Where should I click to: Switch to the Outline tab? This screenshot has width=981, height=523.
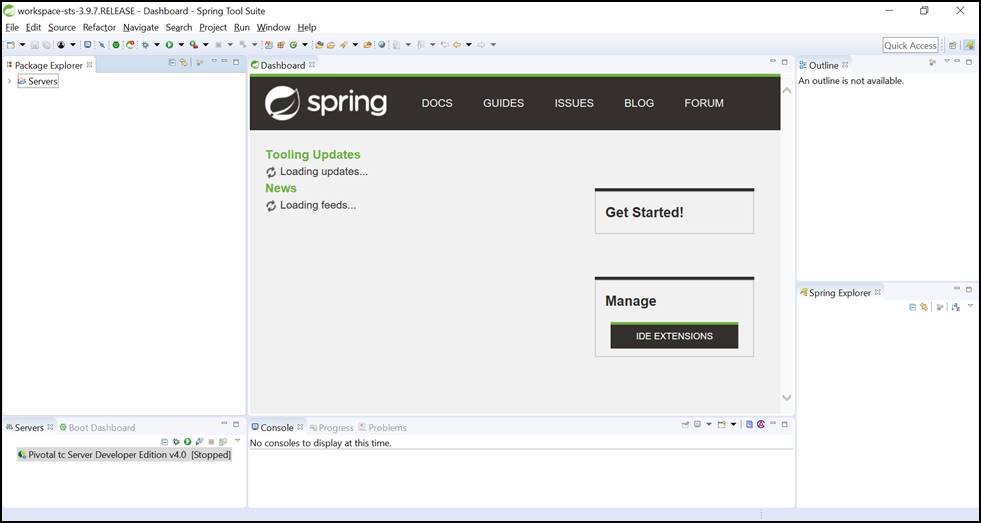[823, 65]
